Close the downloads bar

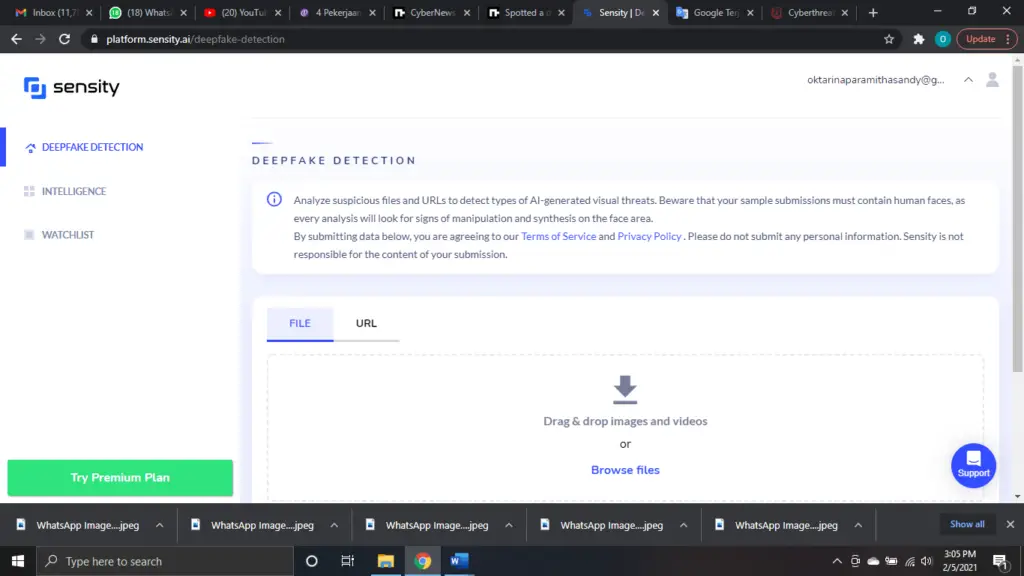click(x=1010, y=524)
